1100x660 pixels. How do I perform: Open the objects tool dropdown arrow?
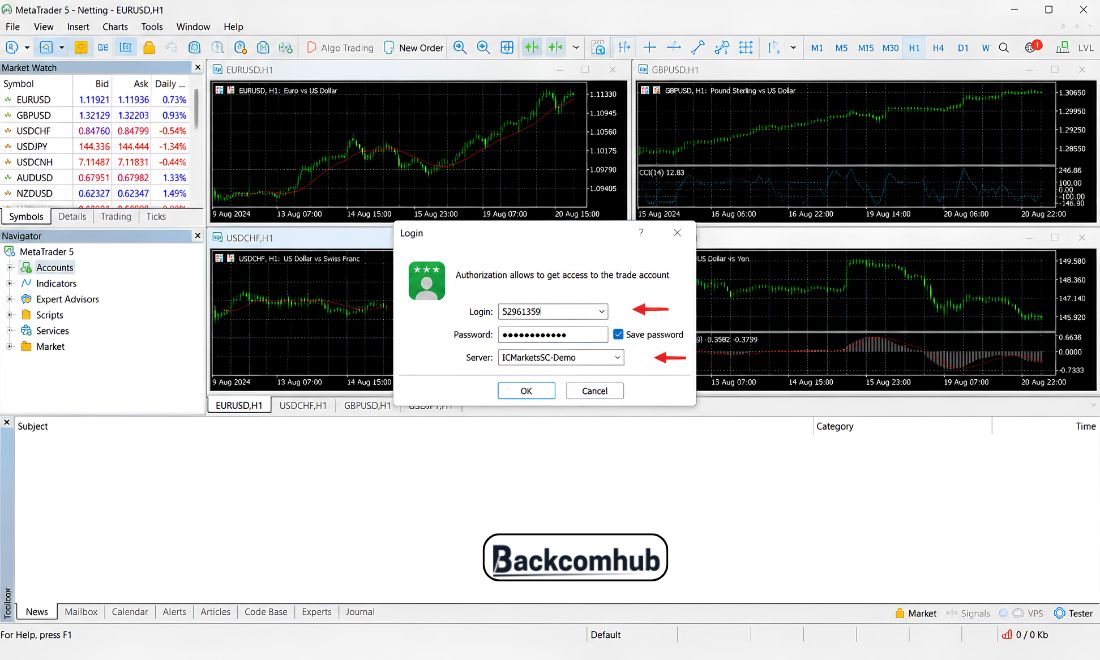(x=793, y=48)
